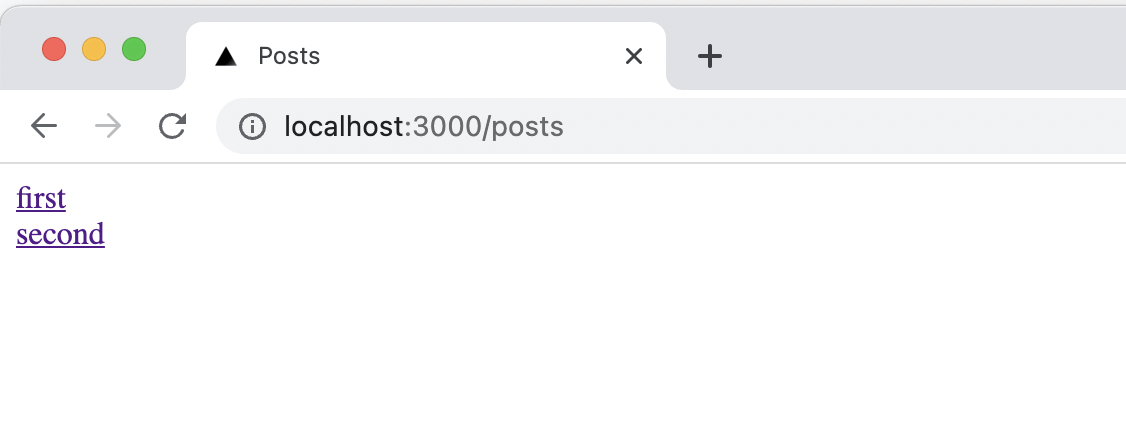Go back to the previous page
The height and width of the screenshot is (422, 1126).
pyautogui.click(x=44, y=126)
